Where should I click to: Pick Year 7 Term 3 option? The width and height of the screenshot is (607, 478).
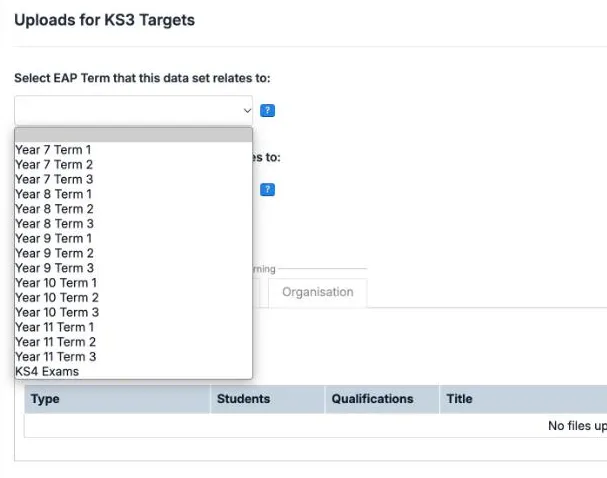pyautogui.click(x=134, y=179)
